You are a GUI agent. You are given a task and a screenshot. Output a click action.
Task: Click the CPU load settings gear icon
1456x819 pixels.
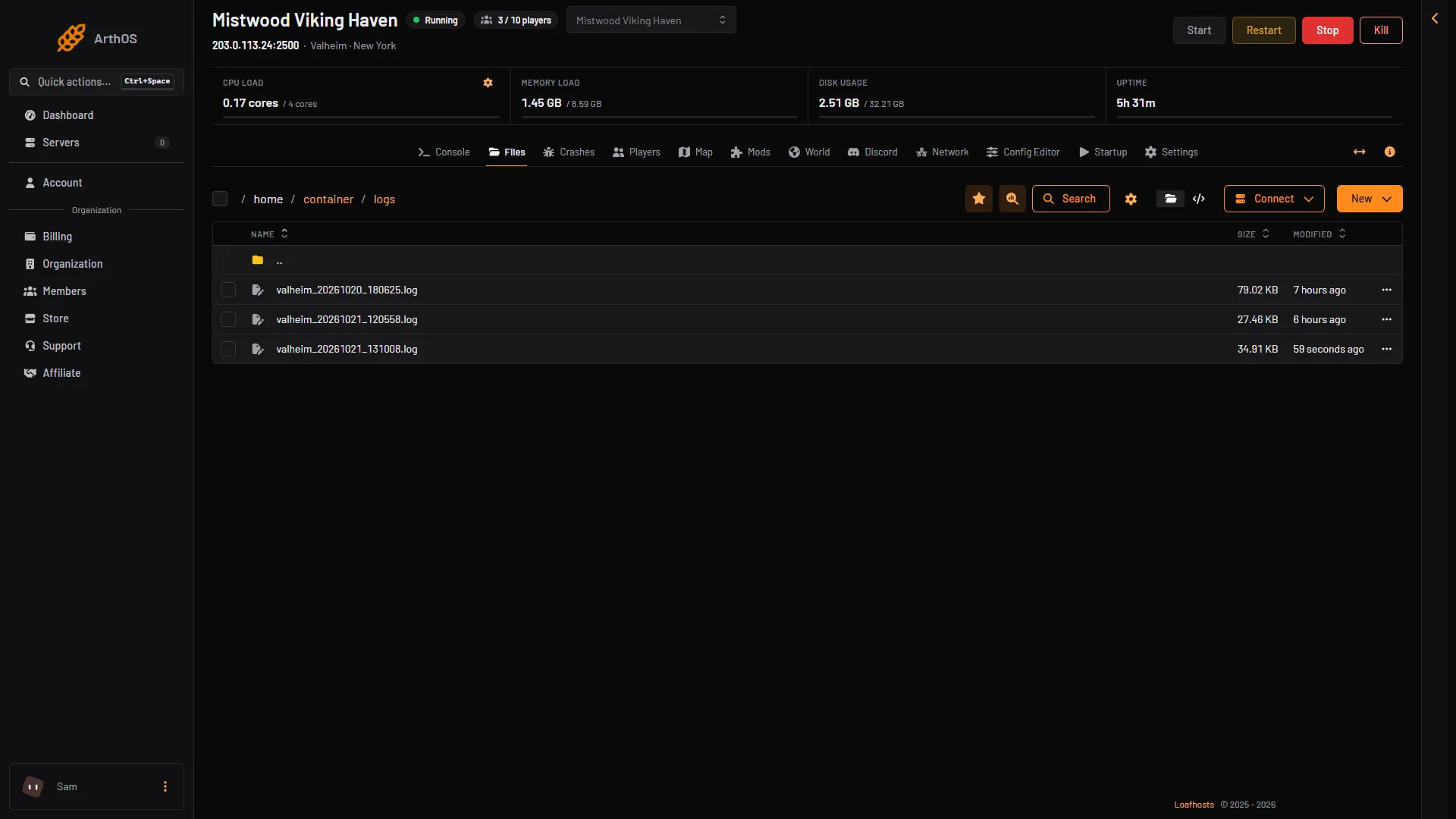(x=488, y=83)
